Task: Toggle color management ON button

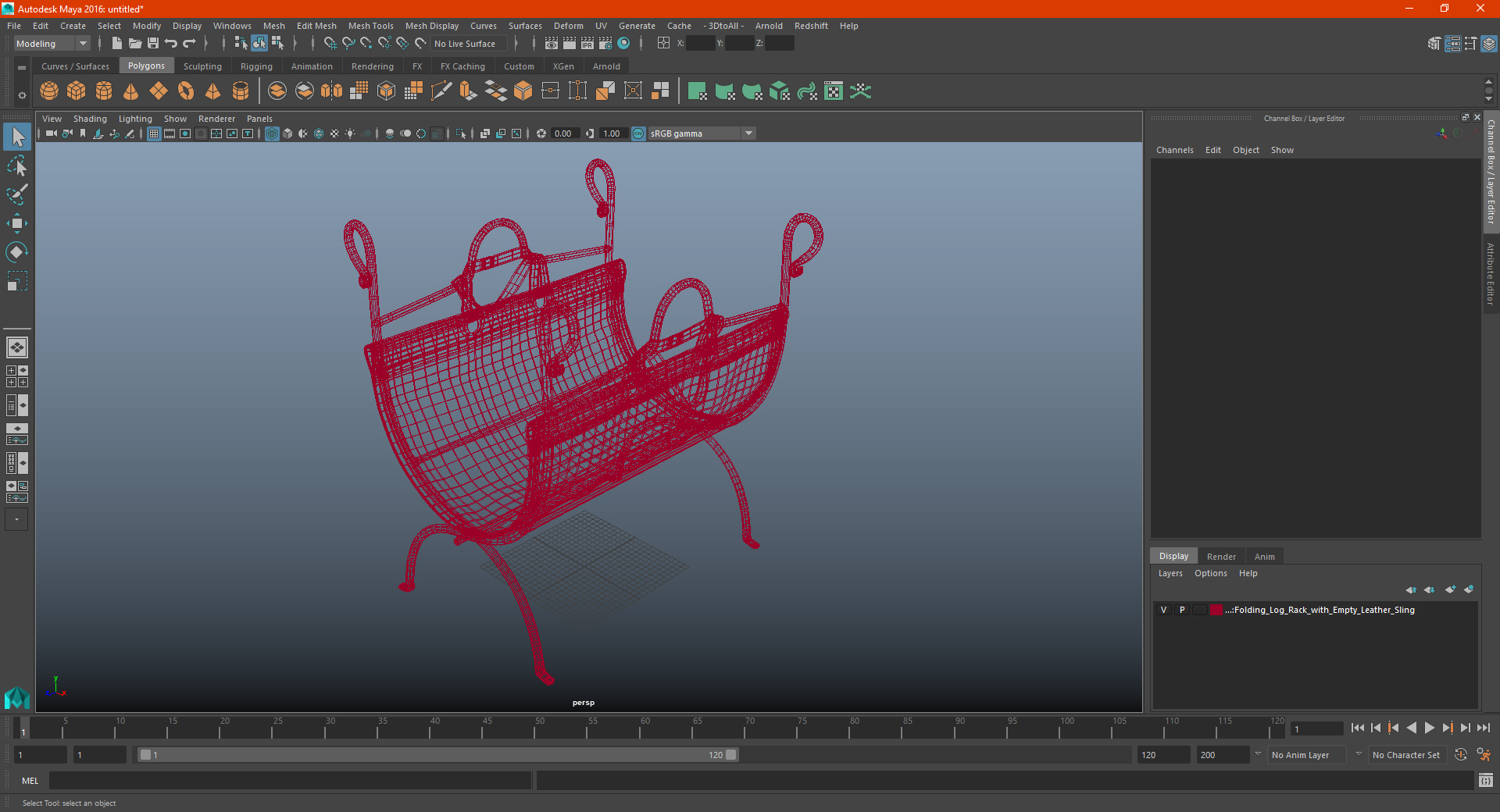Action: point(638,134)
